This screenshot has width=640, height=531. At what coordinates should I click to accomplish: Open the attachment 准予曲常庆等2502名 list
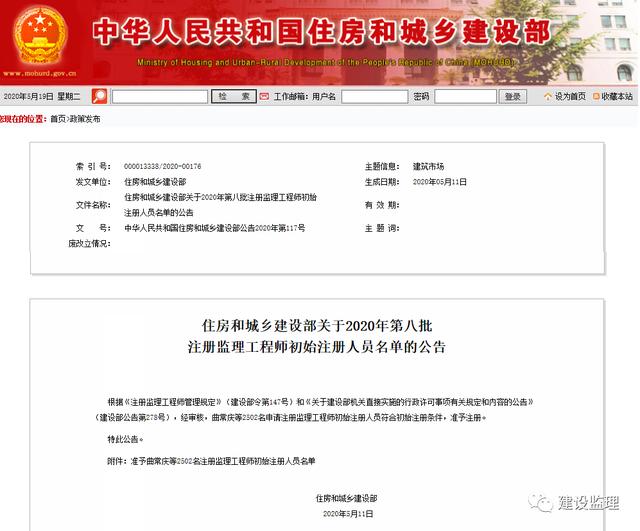click(x=223, y=461)
